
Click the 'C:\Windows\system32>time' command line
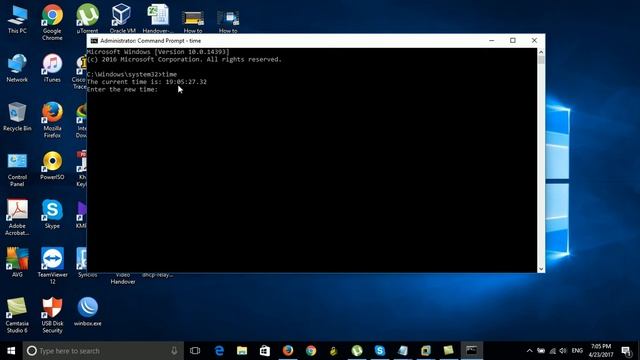point(132,74)
